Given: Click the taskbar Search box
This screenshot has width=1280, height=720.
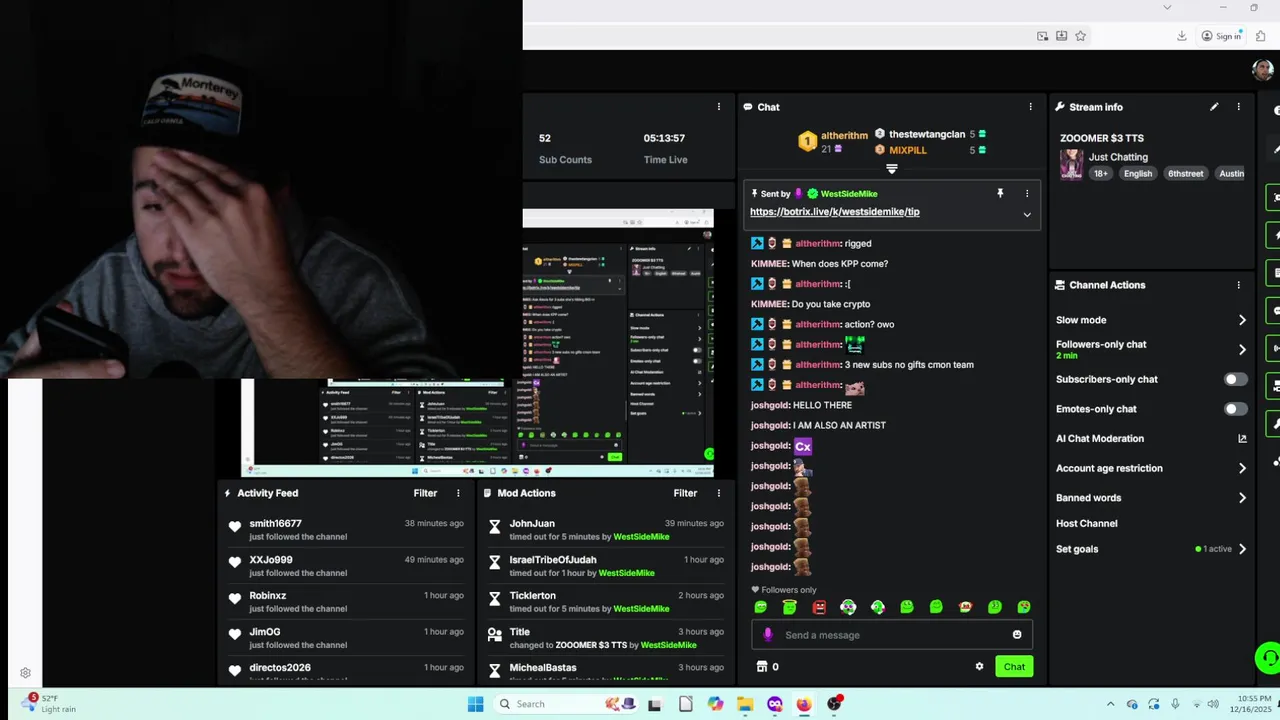Looking at the screenshot, I should pos(566,704).
